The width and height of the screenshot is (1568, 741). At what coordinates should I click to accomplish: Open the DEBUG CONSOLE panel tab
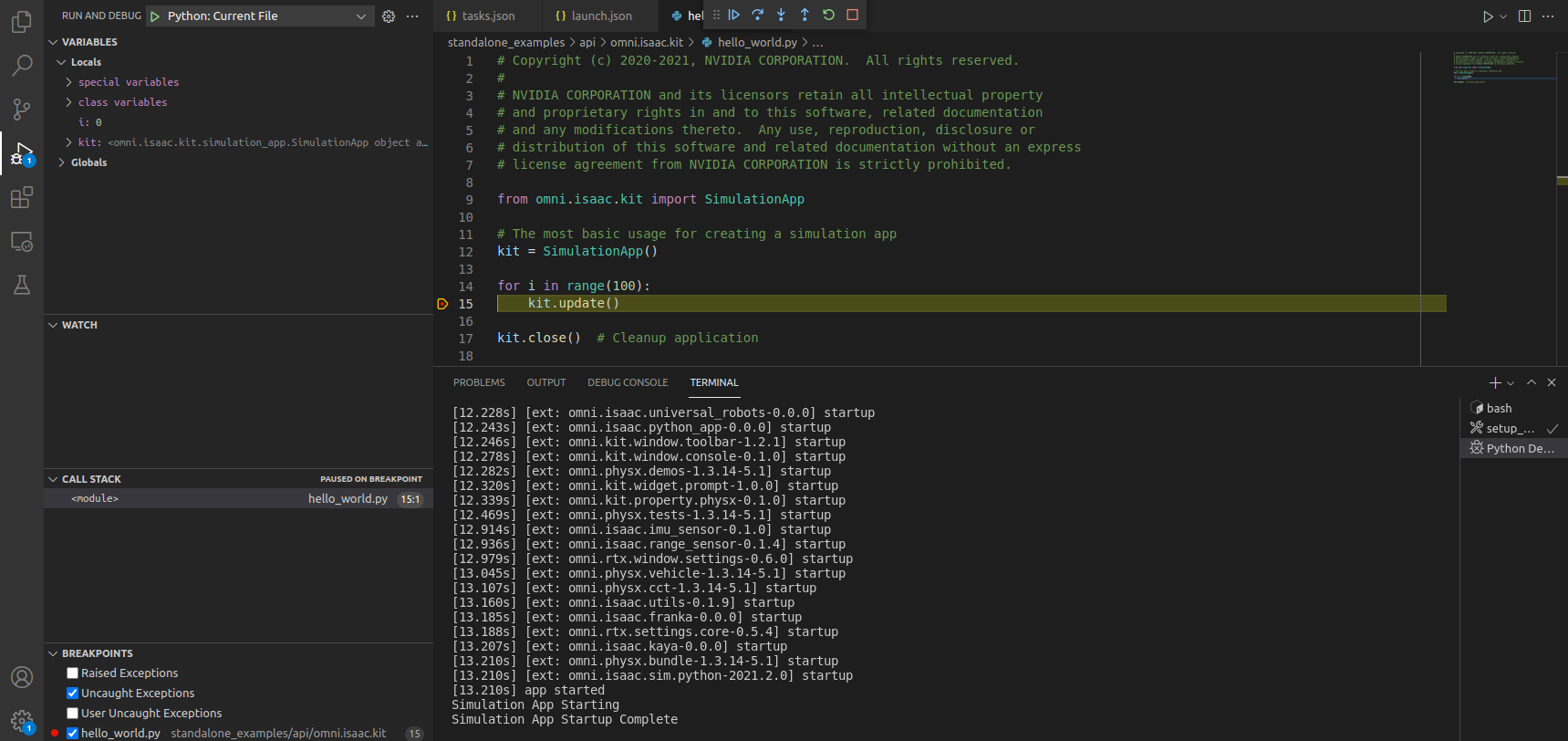click(x=628, y=382)
